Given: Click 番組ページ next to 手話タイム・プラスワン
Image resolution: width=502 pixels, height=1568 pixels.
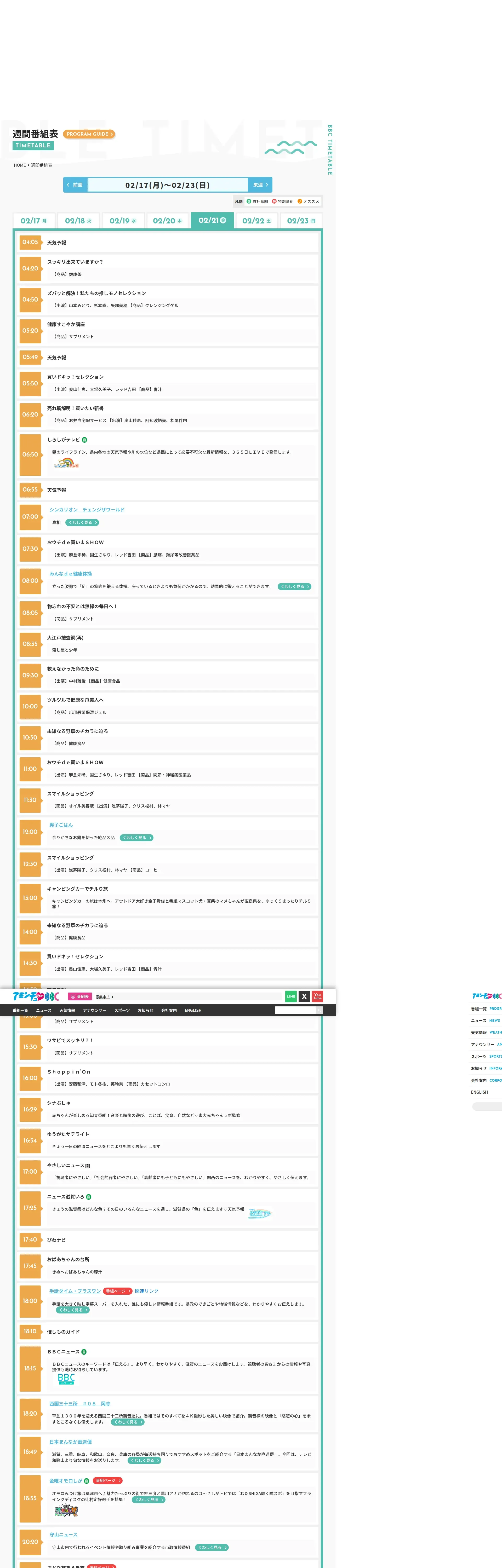Looking at the screenshot, I should coord(118,1291).
